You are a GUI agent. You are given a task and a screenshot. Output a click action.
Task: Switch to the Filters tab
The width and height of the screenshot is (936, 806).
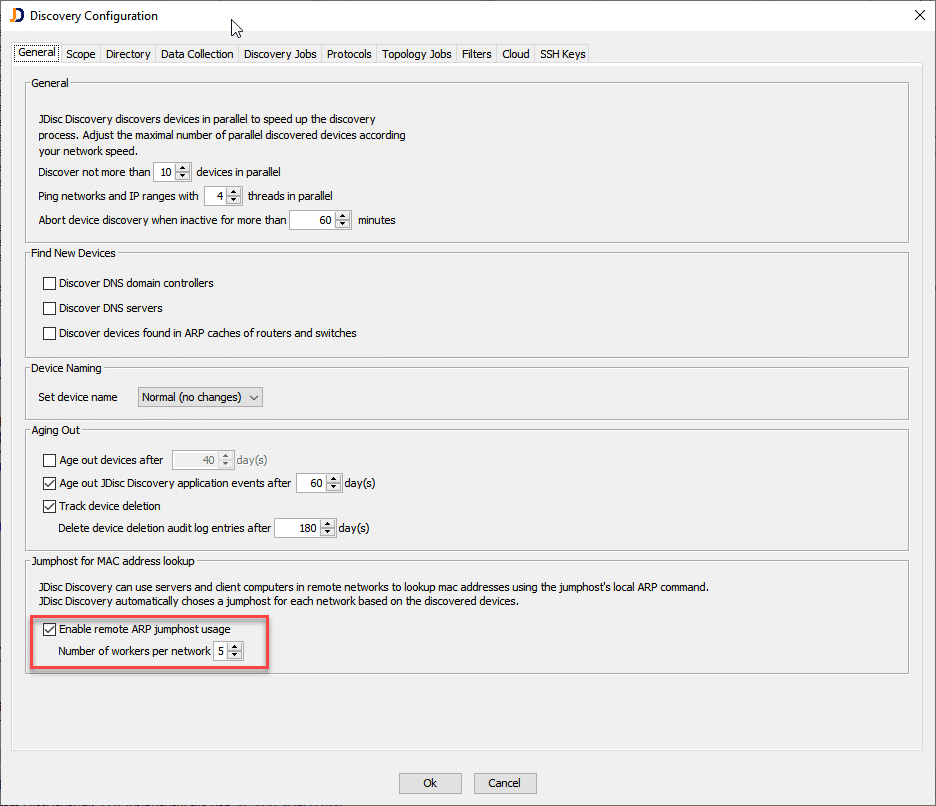(477, 53)
